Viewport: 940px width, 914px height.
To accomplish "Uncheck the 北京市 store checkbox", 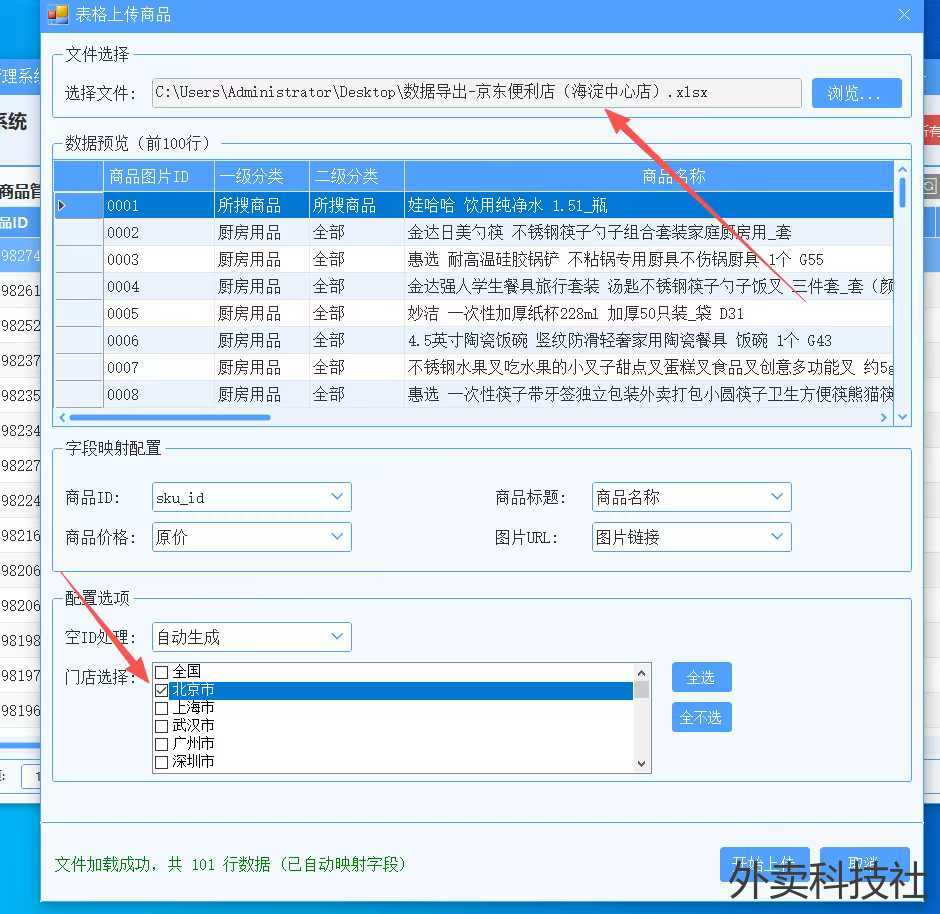I will 161,690.
